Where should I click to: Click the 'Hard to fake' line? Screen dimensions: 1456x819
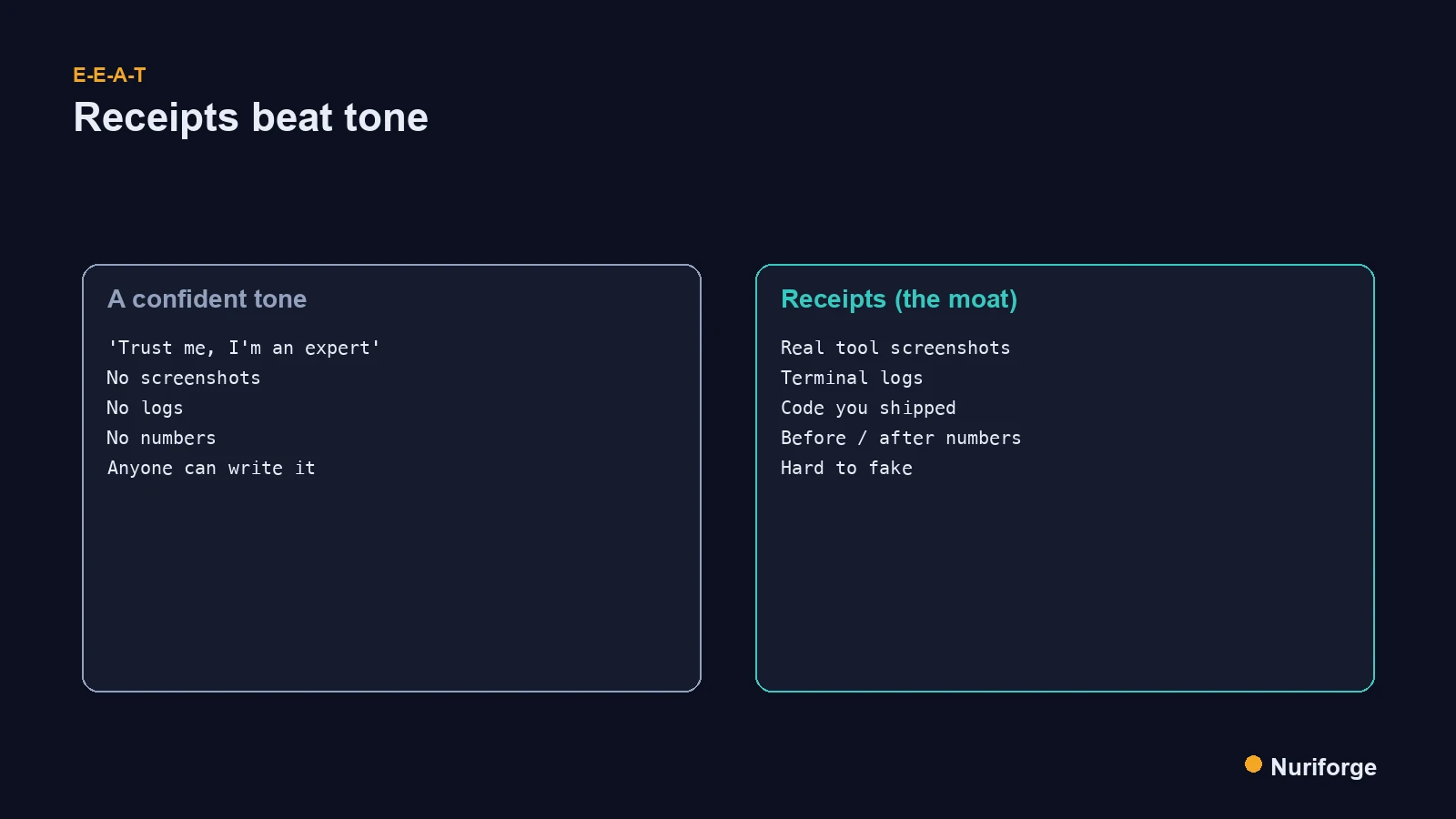tap(846, 468)
